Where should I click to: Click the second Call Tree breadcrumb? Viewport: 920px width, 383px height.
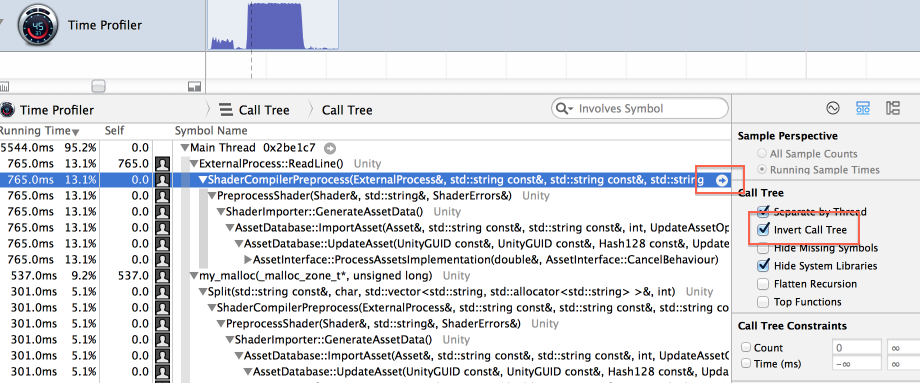(347, 110)
